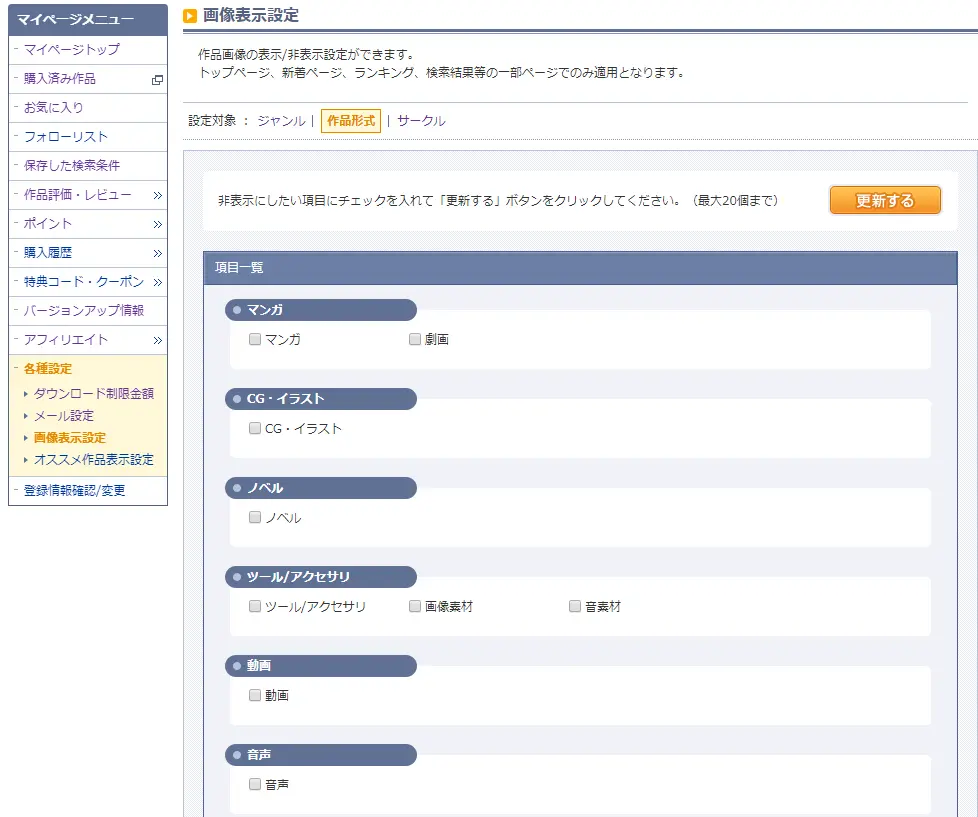Select the 音素材 checkbox
This screenshot has width=978, height=817.
point(575,606)
